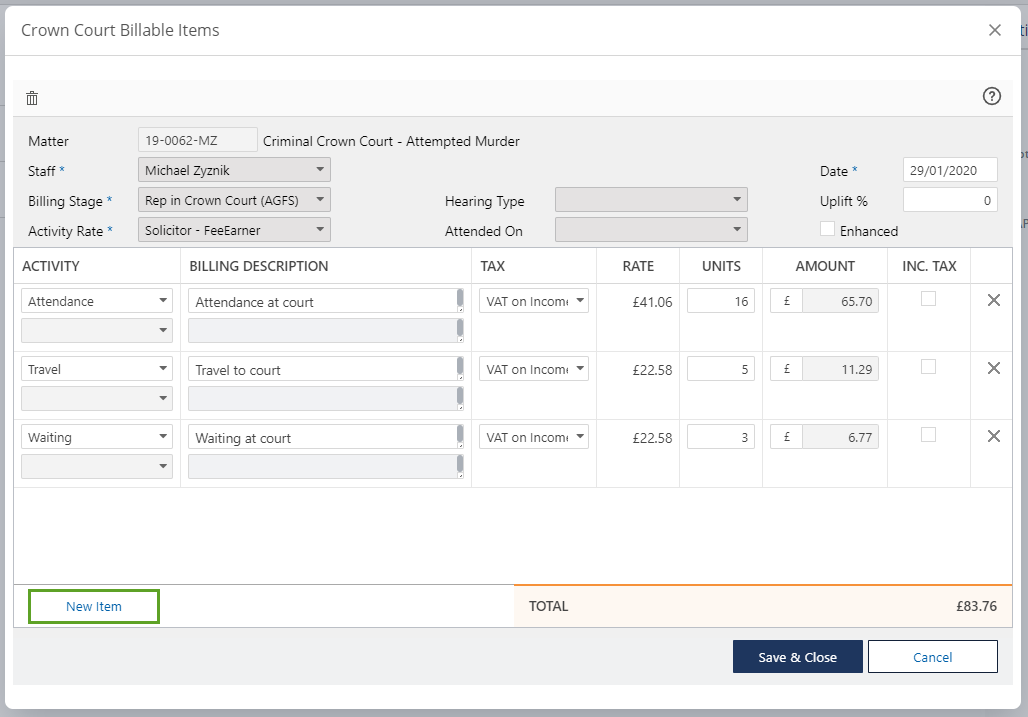The image size is (1028, 717).
Task: Click the trash delete icon
Action: 32,98
